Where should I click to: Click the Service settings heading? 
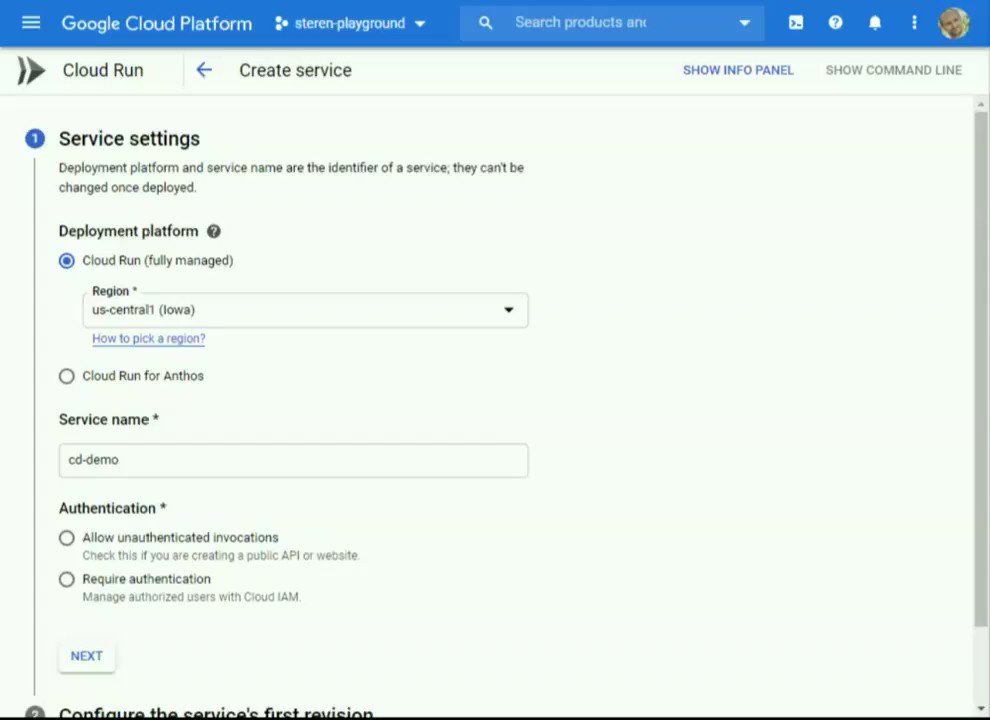pyautogui.click(x=129, y=139)
